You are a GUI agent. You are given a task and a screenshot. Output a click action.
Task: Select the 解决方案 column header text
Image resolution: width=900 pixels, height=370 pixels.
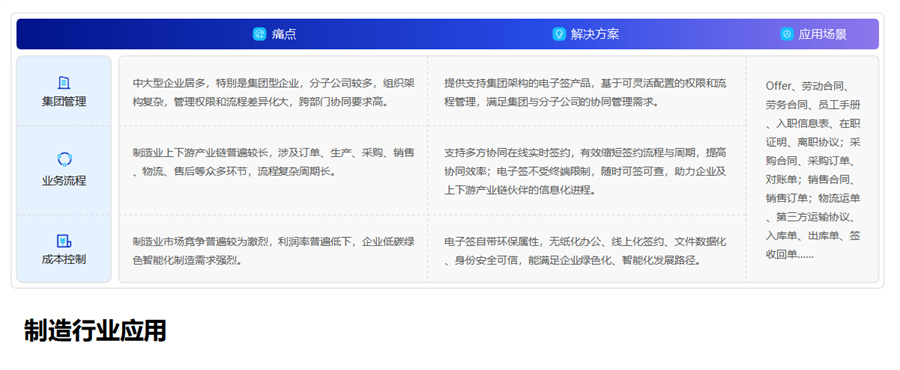[595, 34]
